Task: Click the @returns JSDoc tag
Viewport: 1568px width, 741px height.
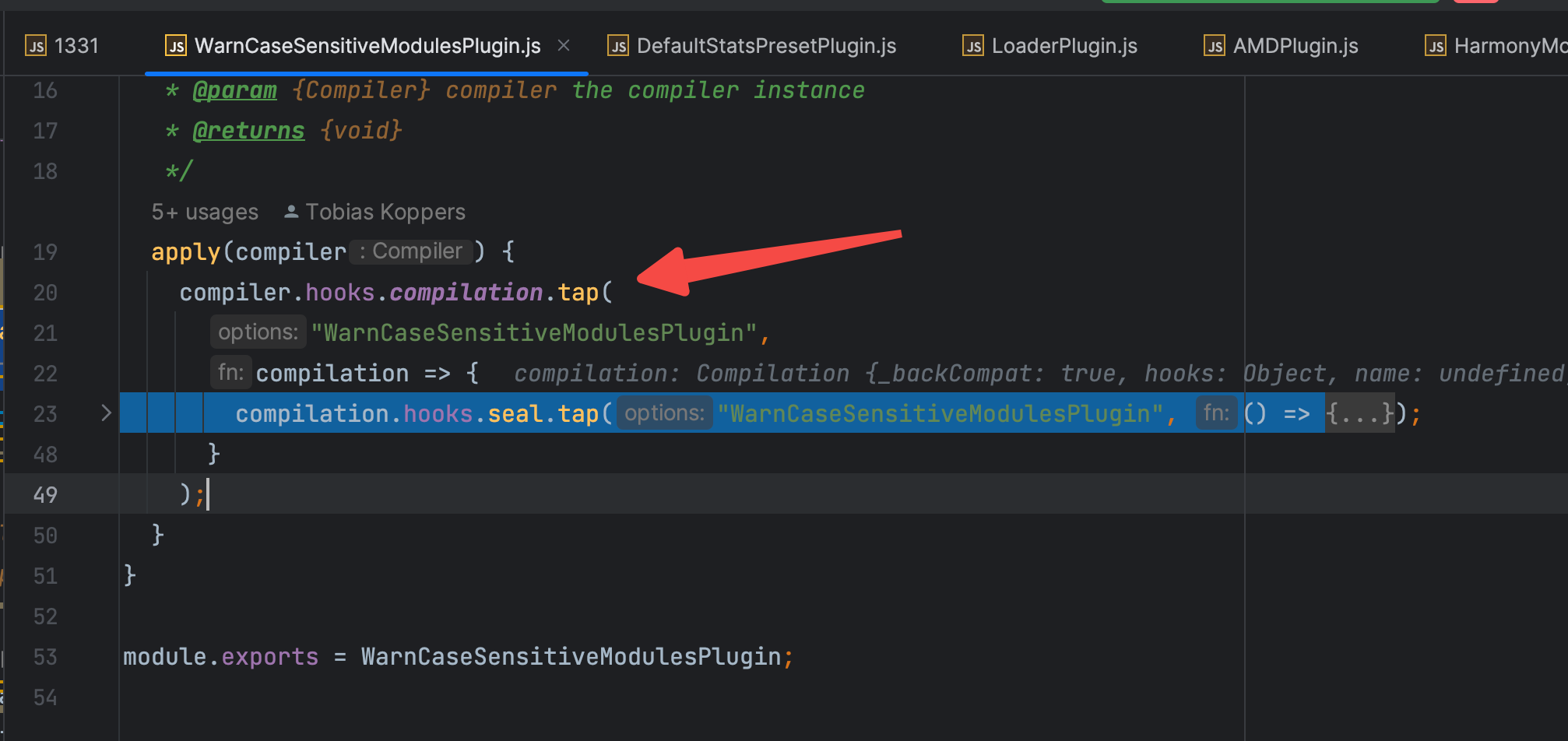Action: (x=248, y=131)
